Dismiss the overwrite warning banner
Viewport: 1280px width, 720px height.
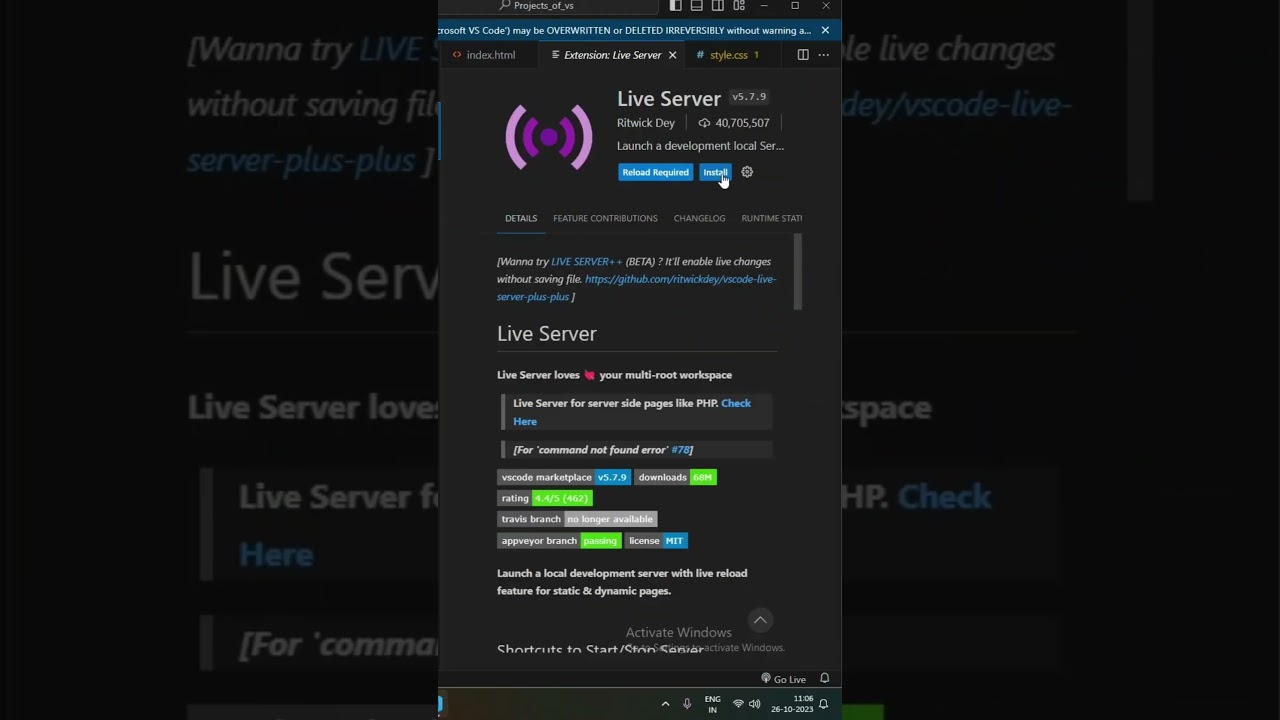tap(825, 30)
